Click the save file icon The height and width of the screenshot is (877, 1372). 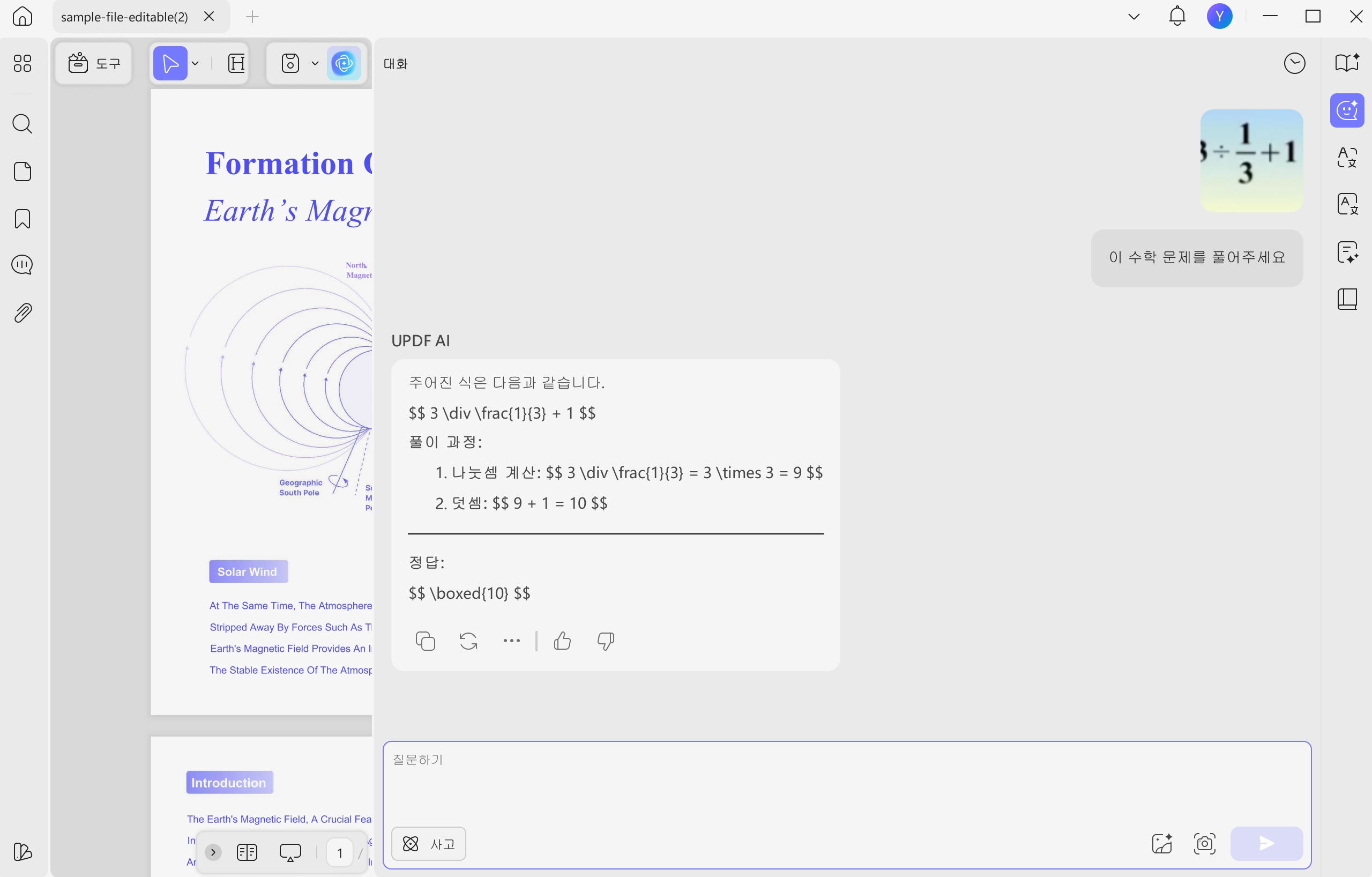point(290,63)
